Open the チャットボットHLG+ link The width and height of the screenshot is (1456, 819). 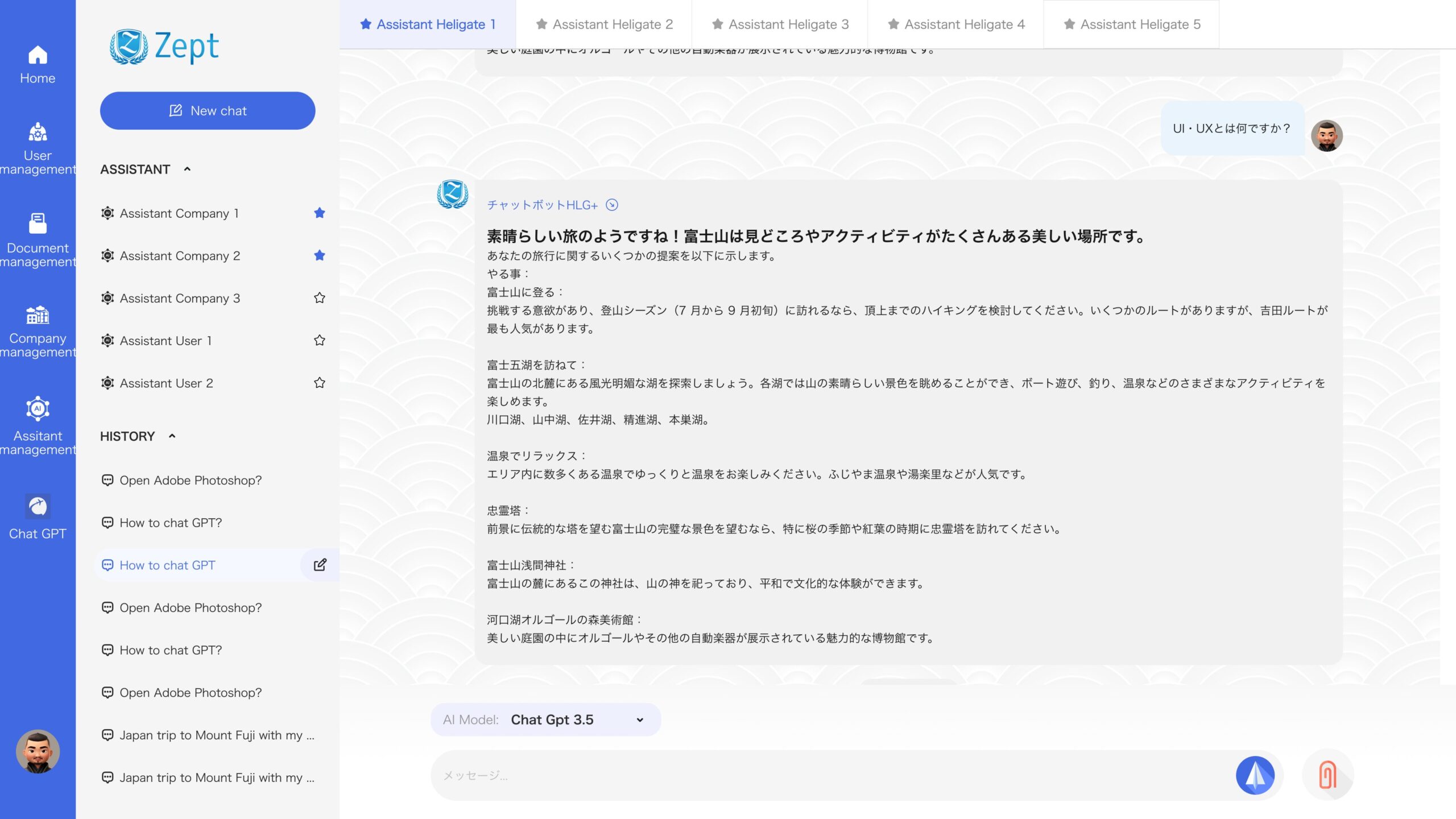point(543,205)
